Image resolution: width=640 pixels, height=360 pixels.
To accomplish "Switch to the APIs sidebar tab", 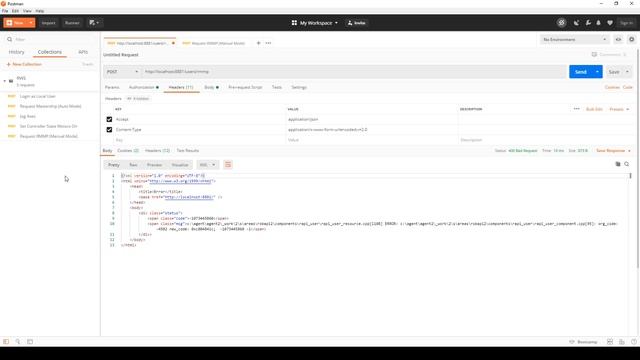I will [x=83, y=52].
